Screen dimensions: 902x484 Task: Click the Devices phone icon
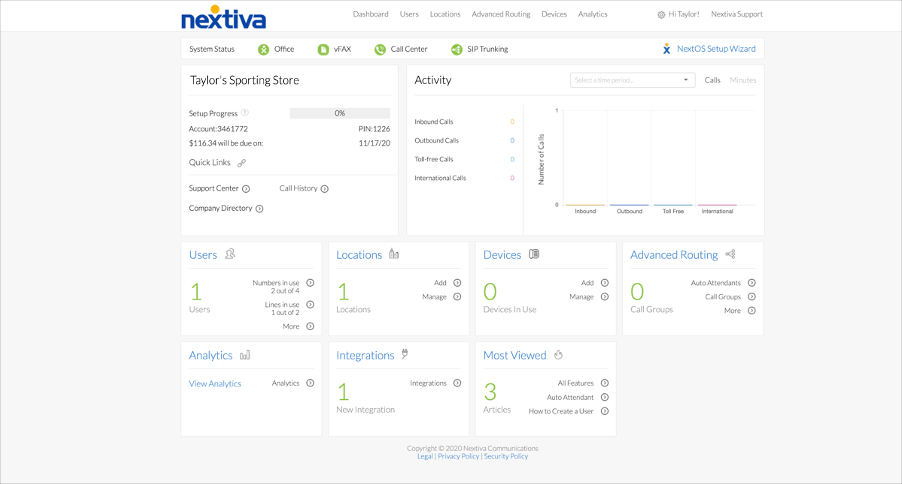pos(534,254)
